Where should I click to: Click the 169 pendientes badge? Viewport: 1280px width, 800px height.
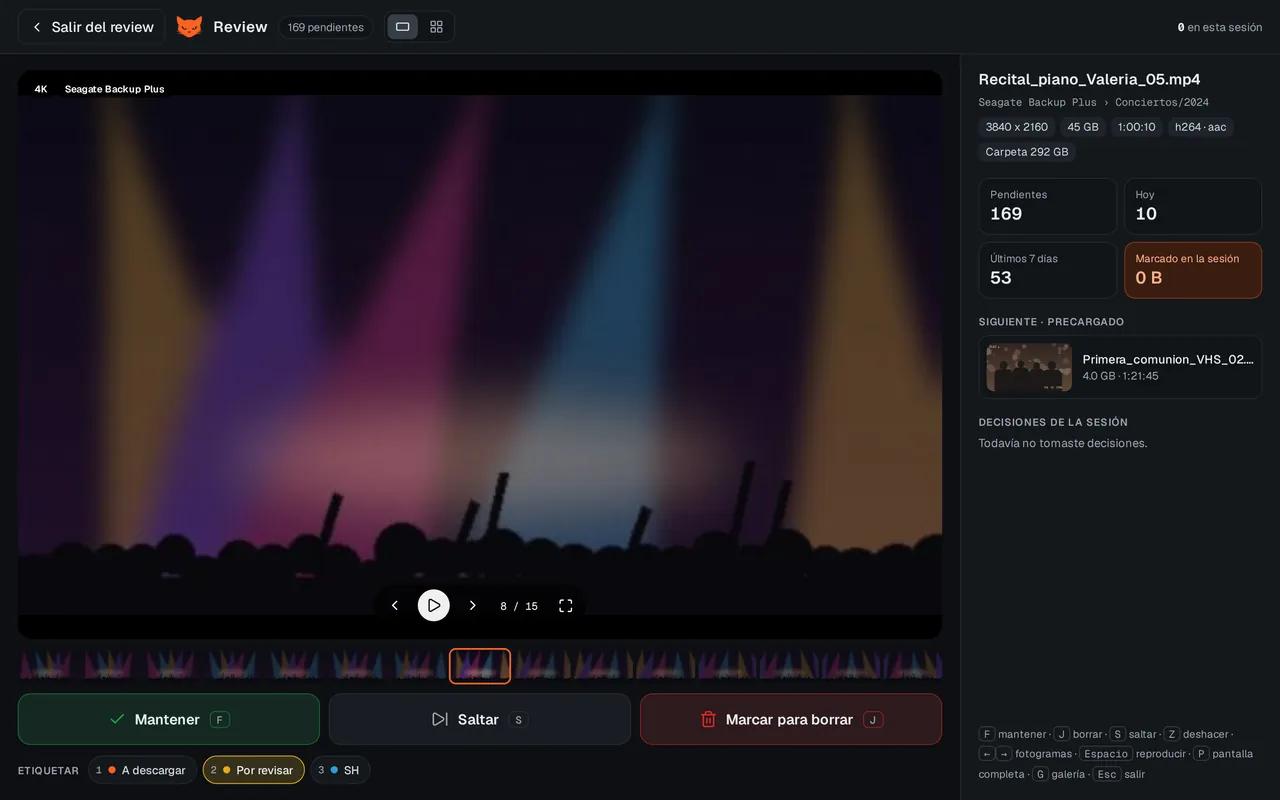(x=326, y=27)
